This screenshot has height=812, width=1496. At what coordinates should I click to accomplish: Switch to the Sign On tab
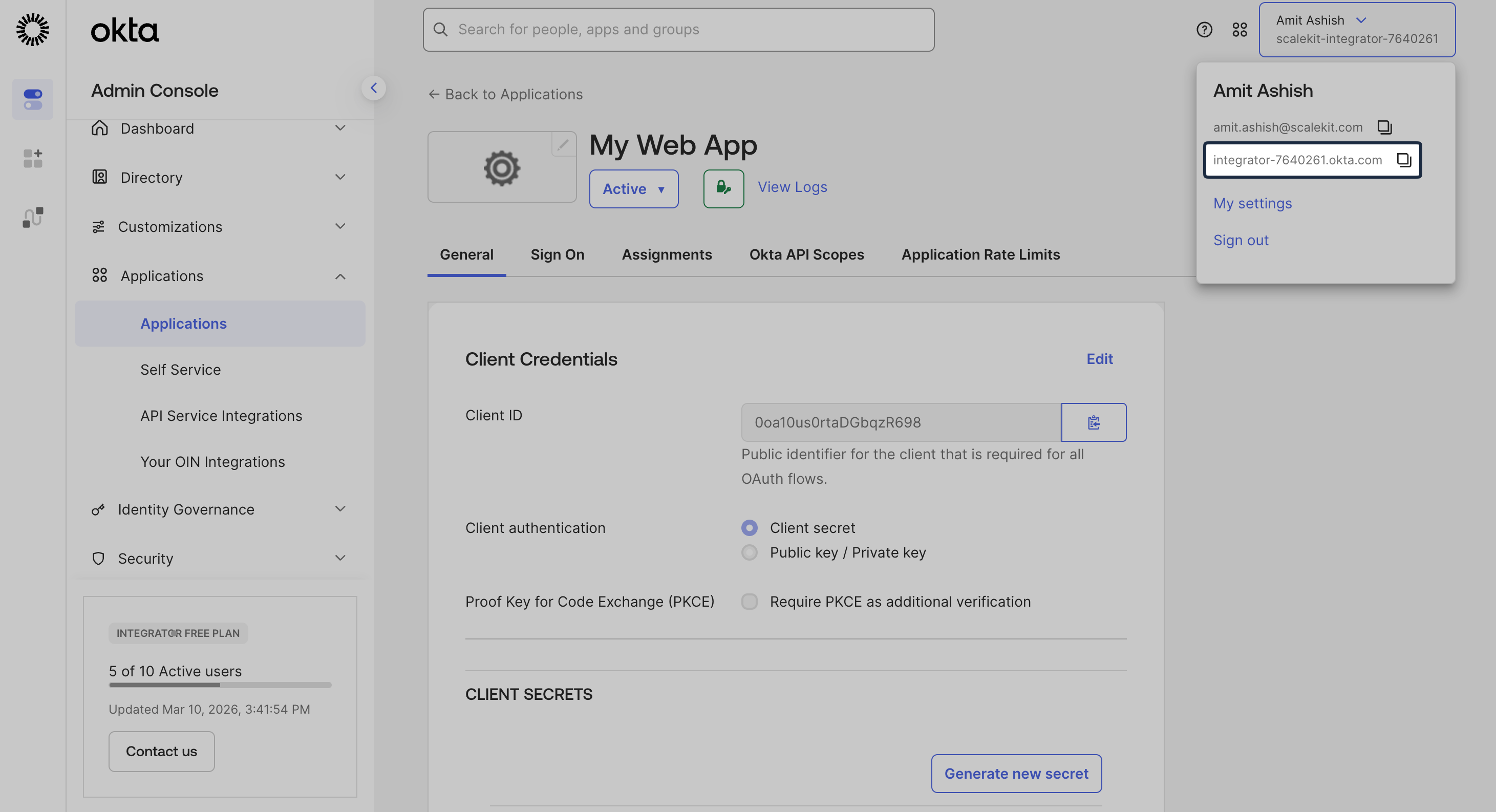click(x=557, y=254)
